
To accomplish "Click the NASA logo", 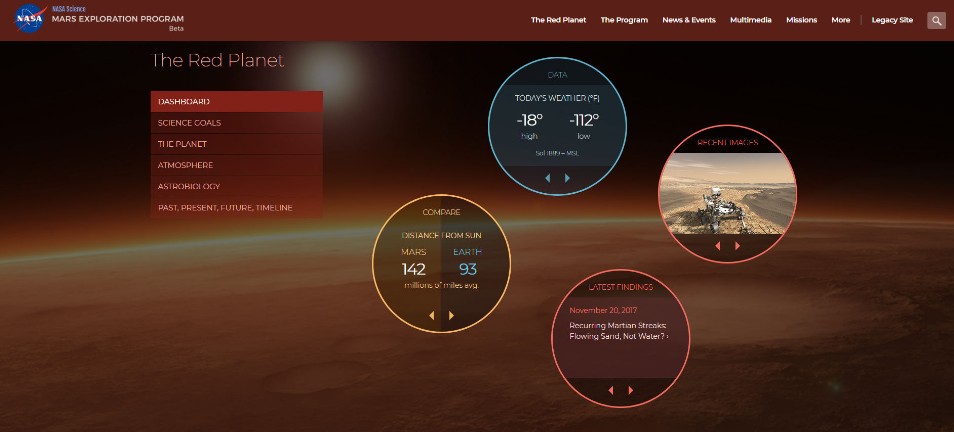I will pos(30,19).
